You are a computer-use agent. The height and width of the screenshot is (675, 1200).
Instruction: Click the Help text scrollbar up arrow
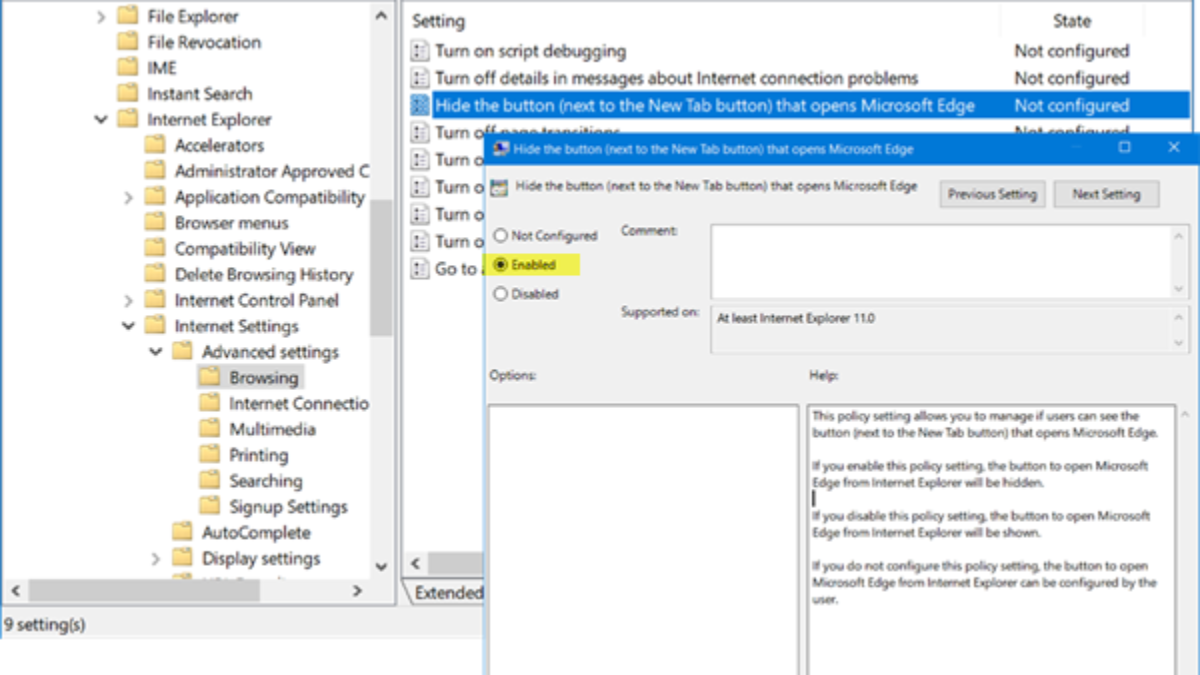coord(1186,414)
